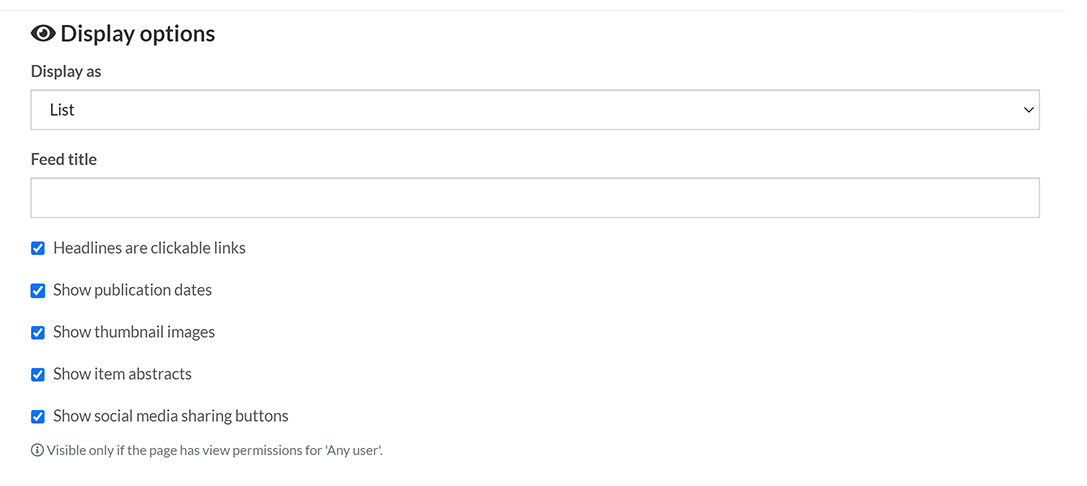Untick the Show item abstracts checkbox
The width and height of the screenshot is (1087, 486).
[38, 374]
